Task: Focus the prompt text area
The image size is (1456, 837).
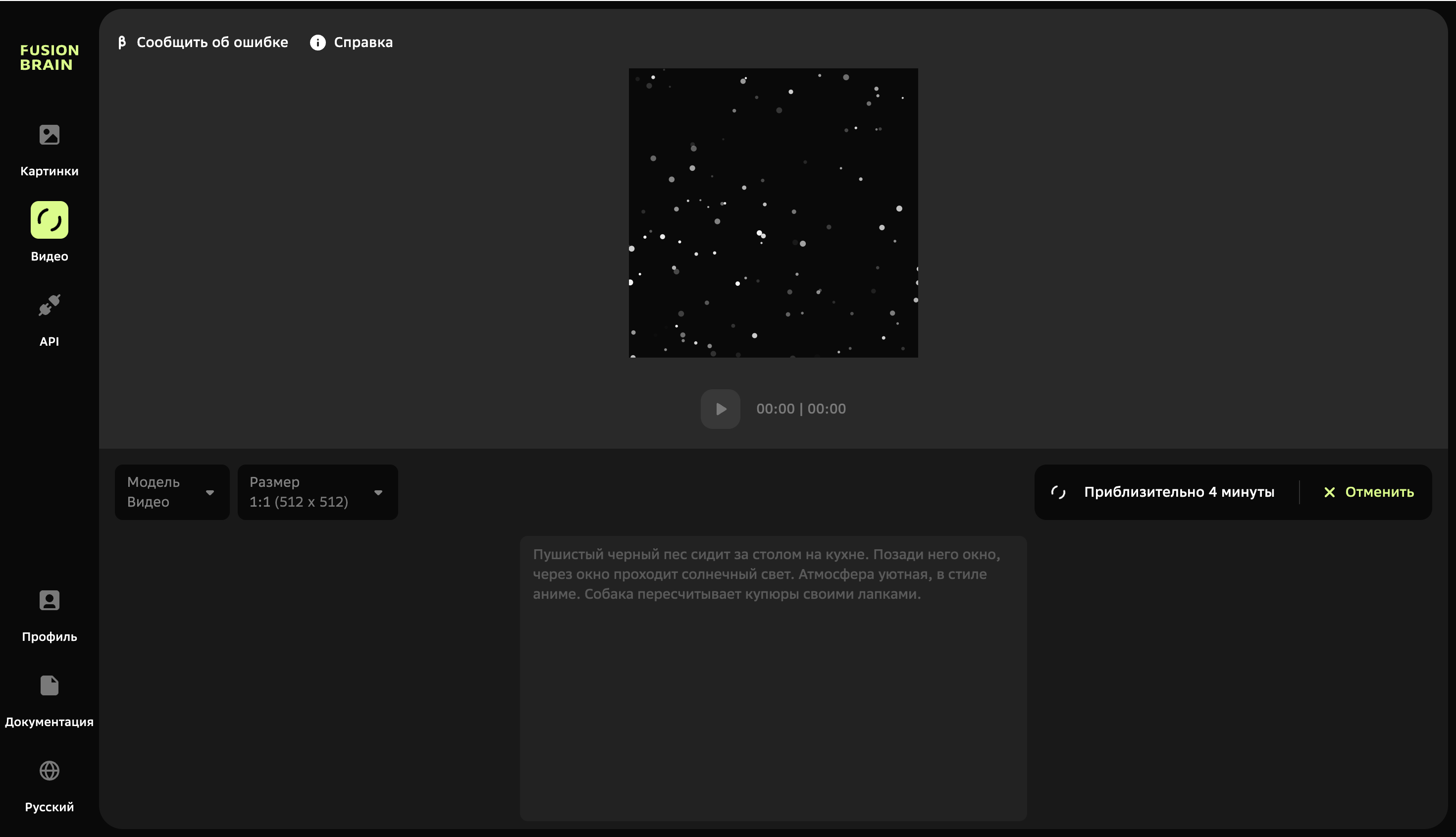Action: (773, 679)
